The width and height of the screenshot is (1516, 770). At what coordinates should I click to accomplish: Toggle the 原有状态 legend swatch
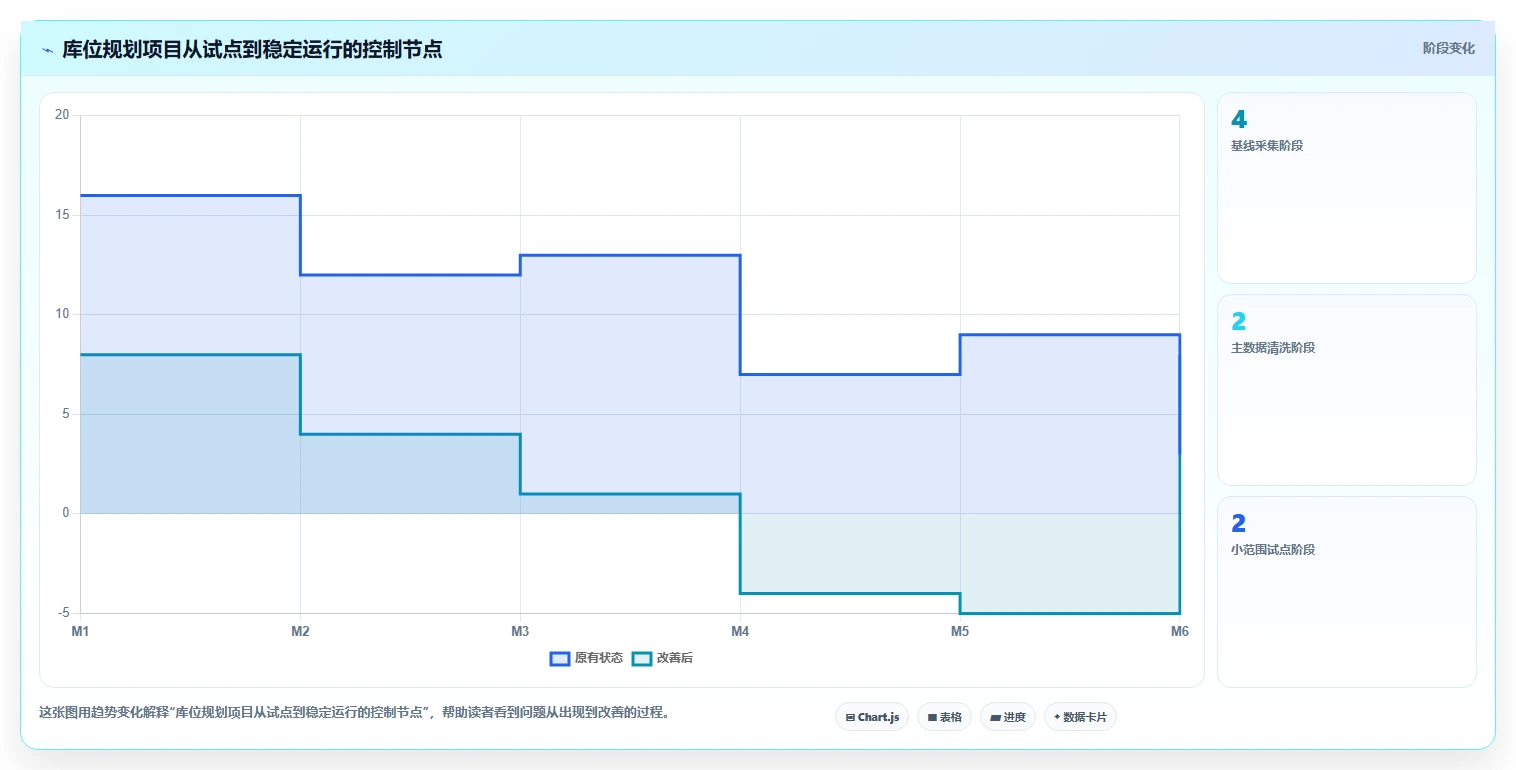[x=560, y=658]
